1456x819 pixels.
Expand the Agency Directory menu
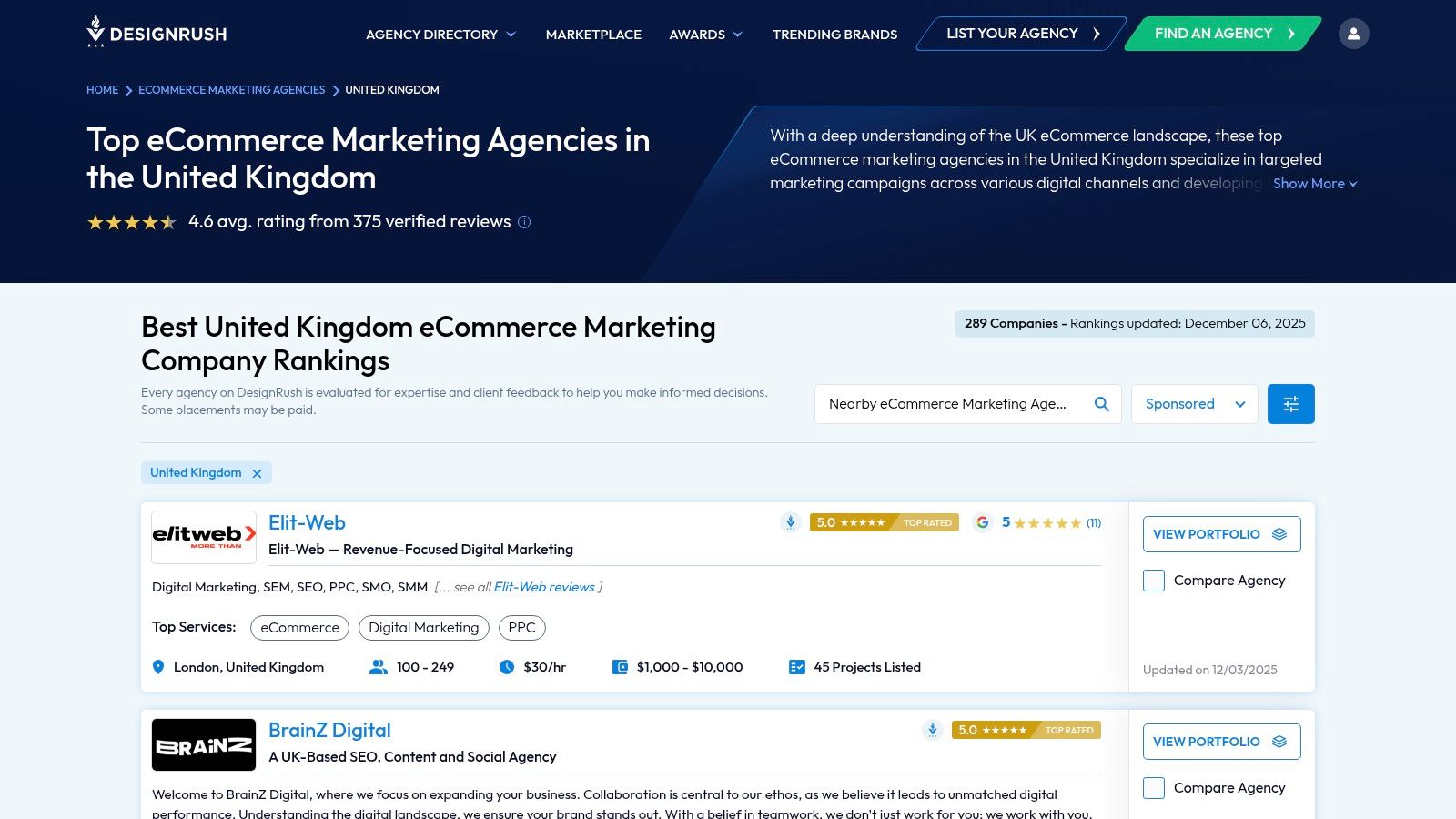click(x=440, y=35)
